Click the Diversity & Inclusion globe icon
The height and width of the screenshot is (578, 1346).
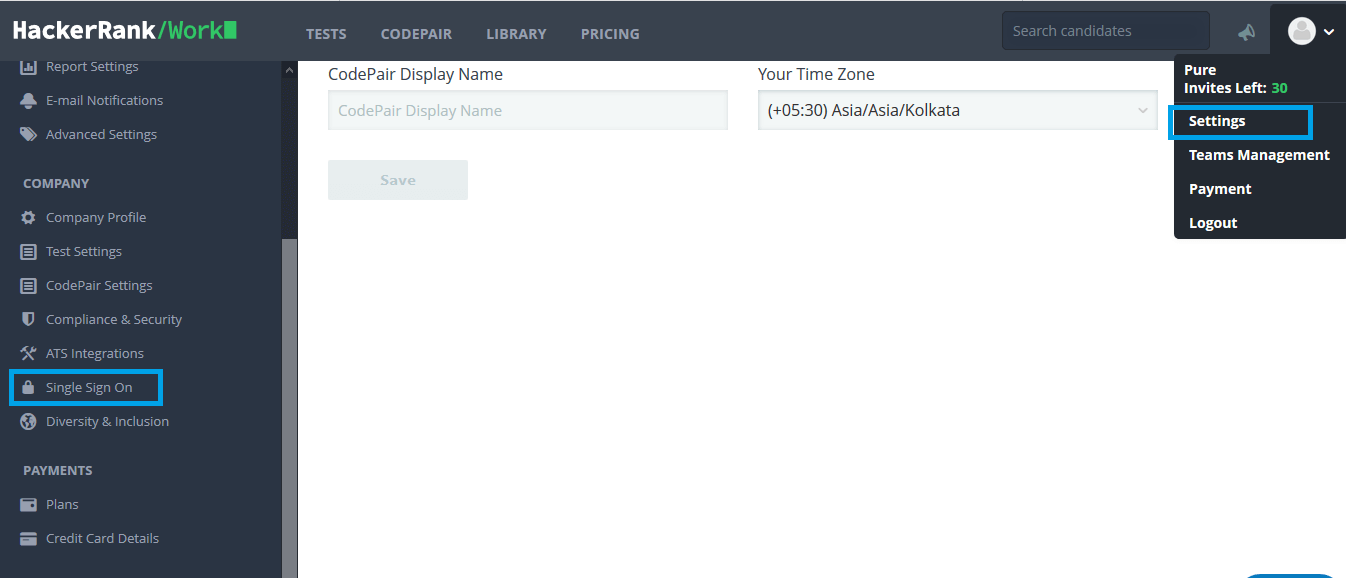(28, 422)
